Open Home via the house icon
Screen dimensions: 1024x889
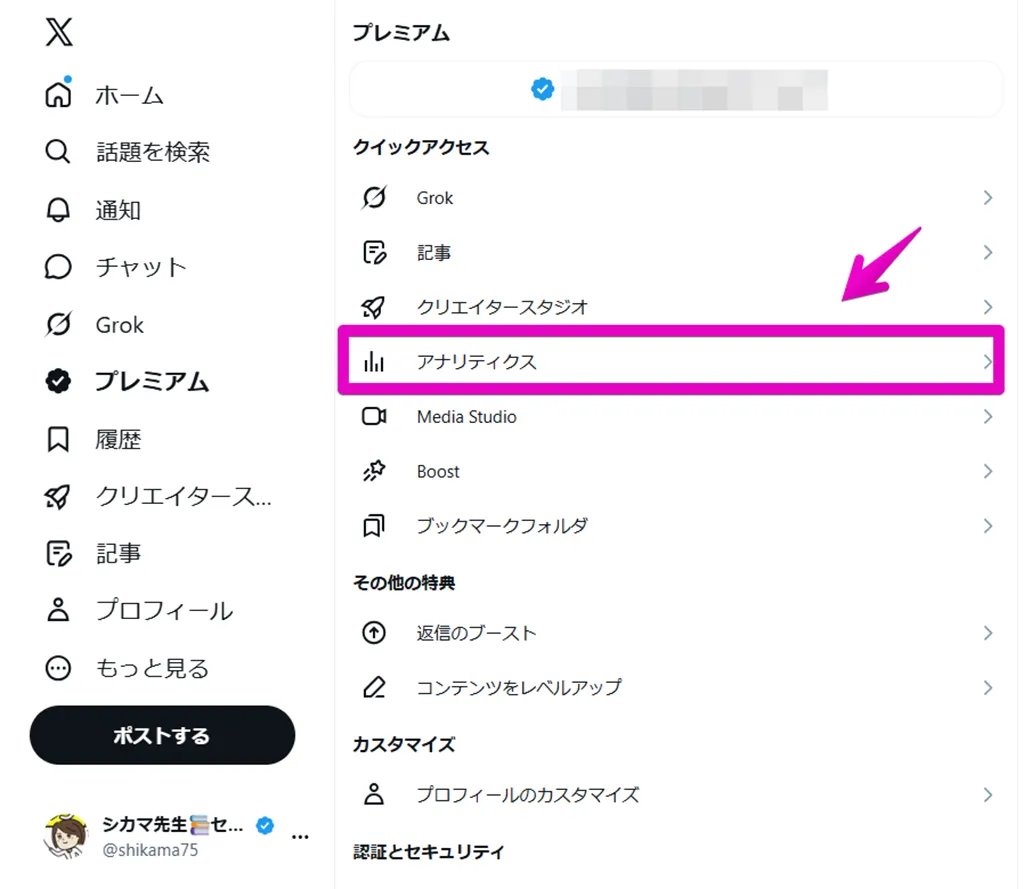(x=58, y=93)
